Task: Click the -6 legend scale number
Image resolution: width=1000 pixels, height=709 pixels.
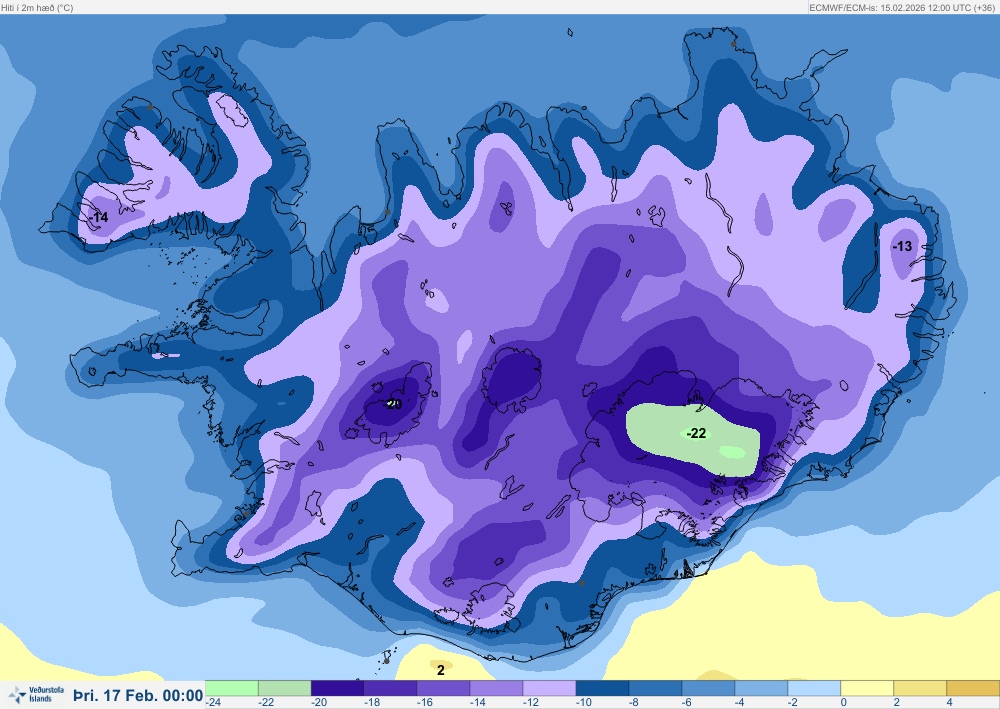Action: 688,703
